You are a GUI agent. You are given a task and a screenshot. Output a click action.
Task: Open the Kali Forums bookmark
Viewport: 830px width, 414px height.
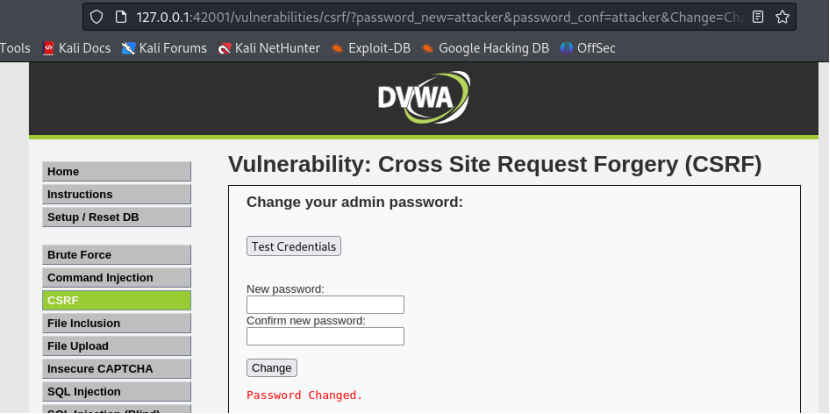click(164, 48)
